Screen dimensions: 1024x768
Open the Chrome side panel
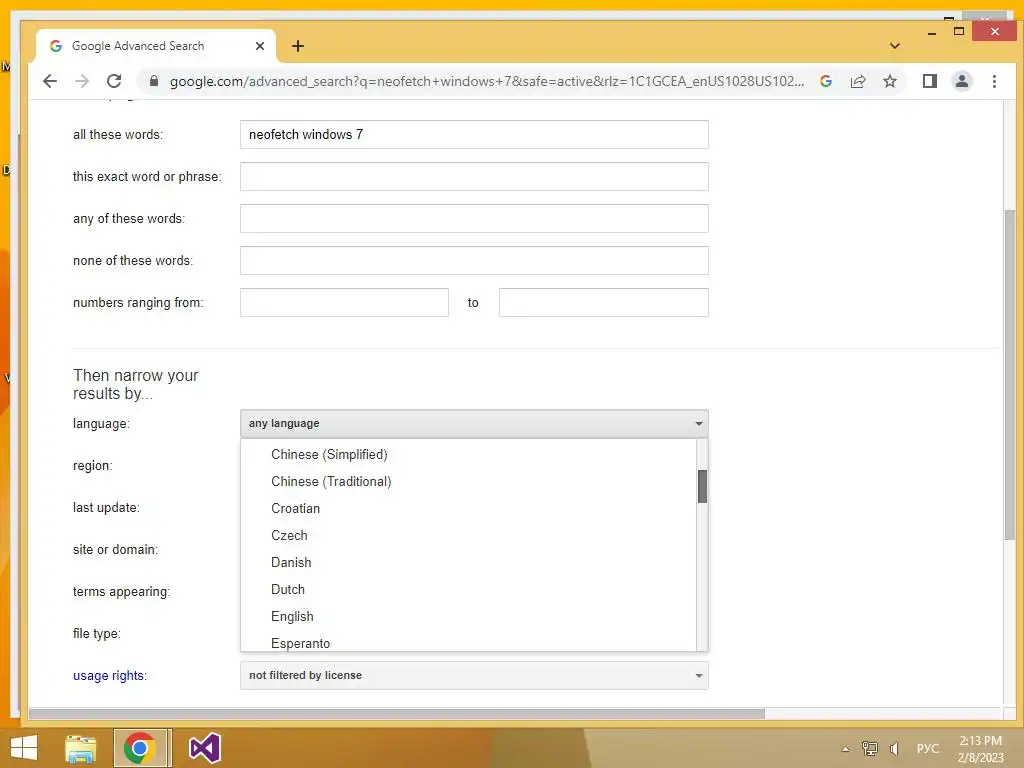(929, 81)
